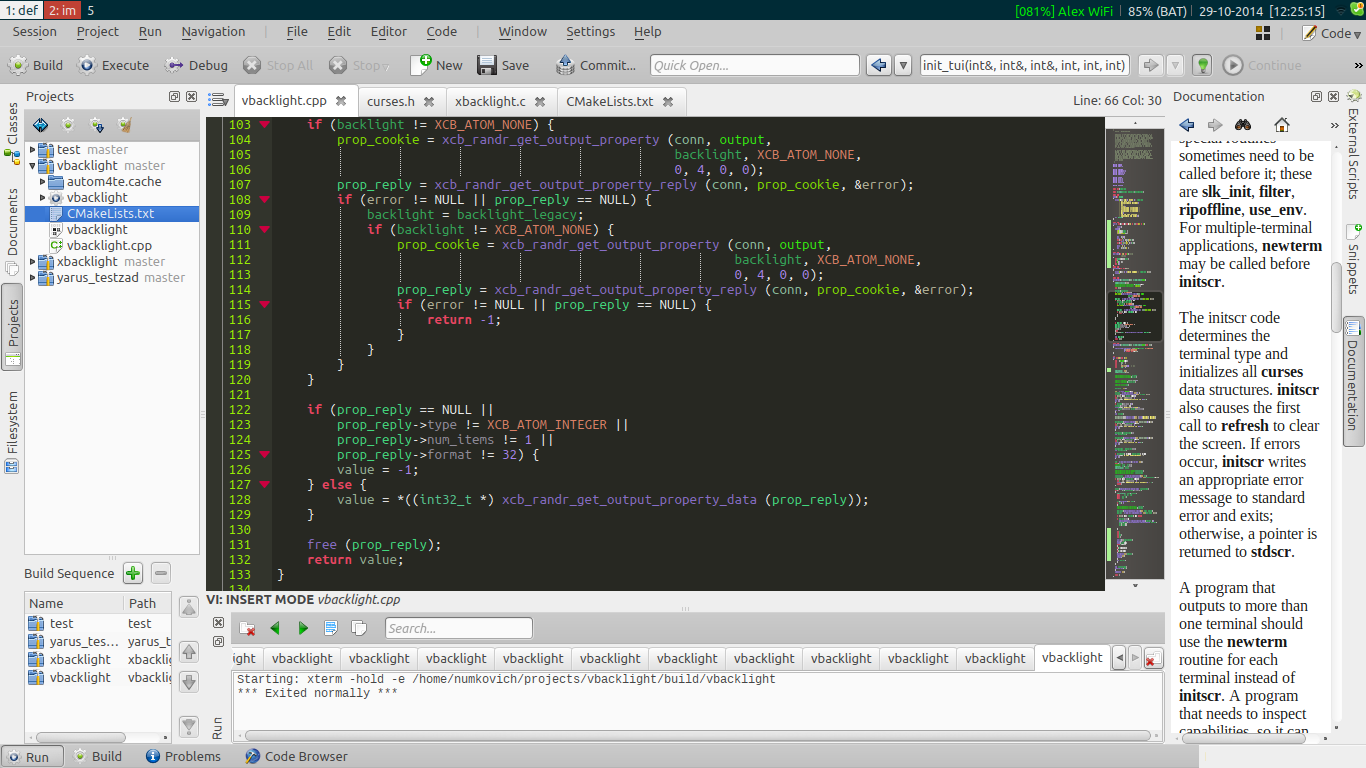
Task: Go back in the Documentation panel
Action: [1187, 125]
